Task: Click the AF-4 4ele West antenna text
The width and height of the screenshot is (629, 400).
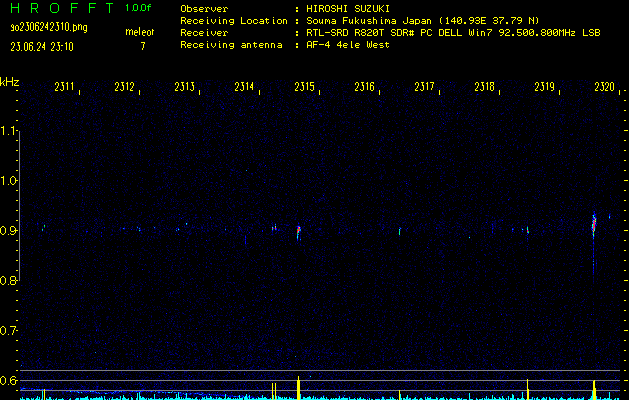Action: tap(348, 46)
